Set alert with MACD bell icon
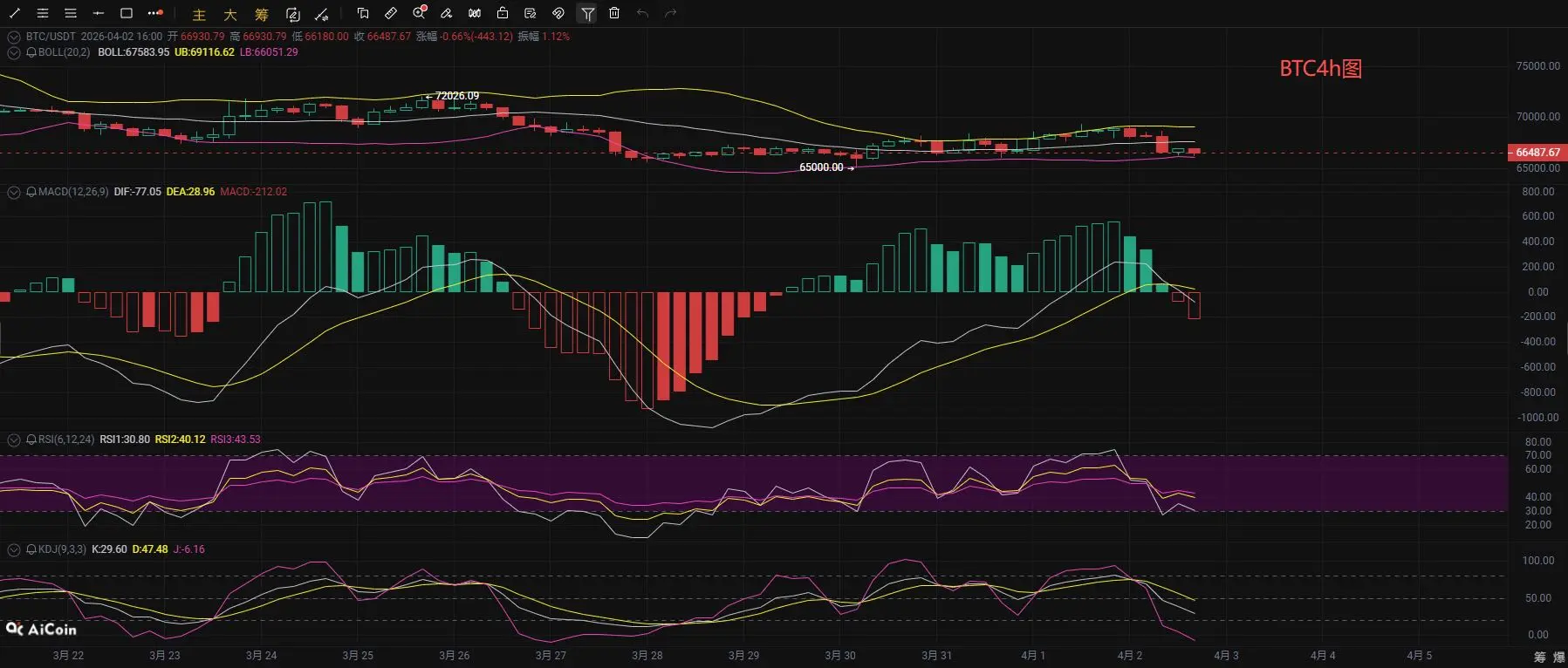The width and height of the screenshot is (1568, 668). 31,192
